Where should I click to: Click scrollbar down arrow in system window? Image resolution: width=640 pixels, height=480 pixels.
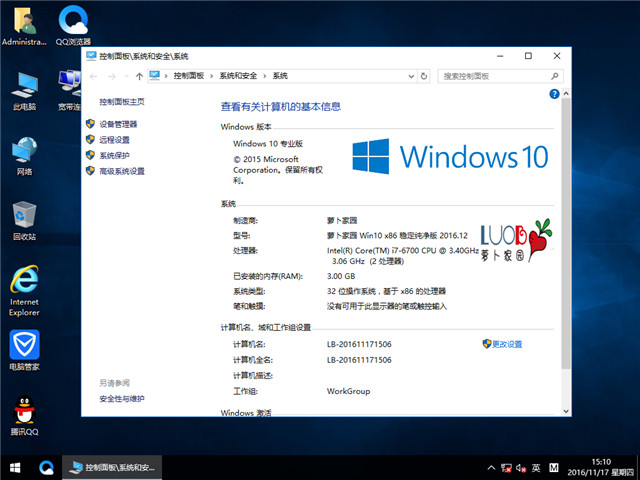[566, 411]
